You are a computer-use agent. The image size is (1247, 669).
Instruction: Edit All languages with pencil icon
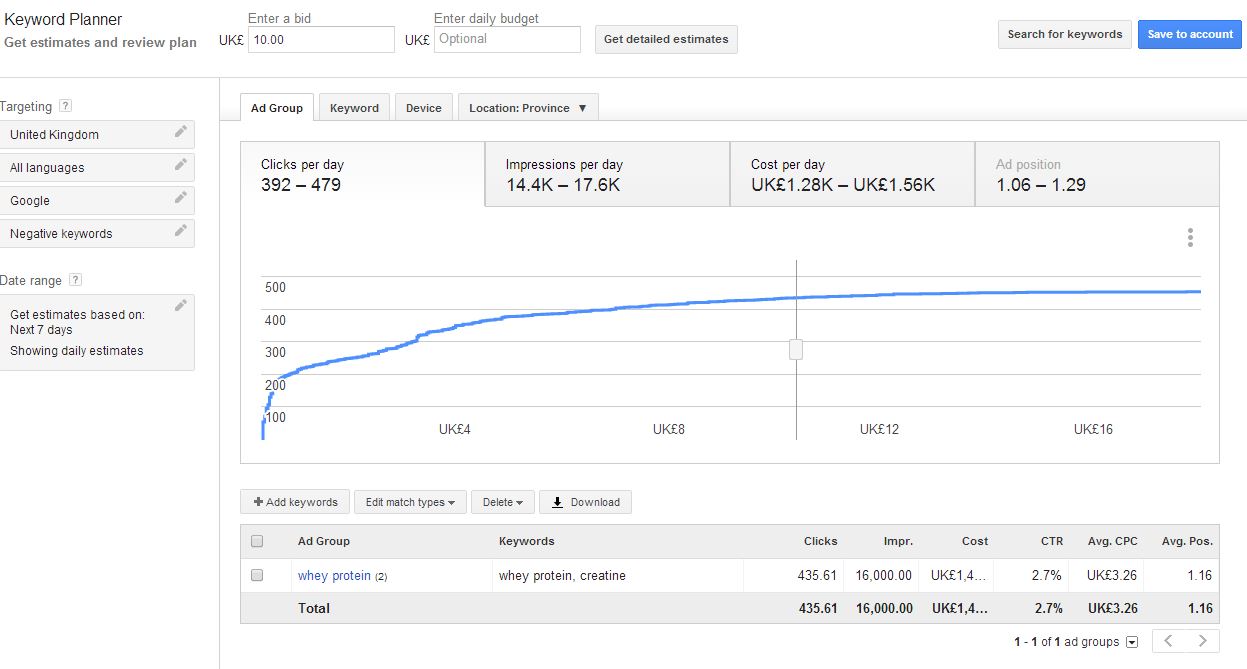180,165
